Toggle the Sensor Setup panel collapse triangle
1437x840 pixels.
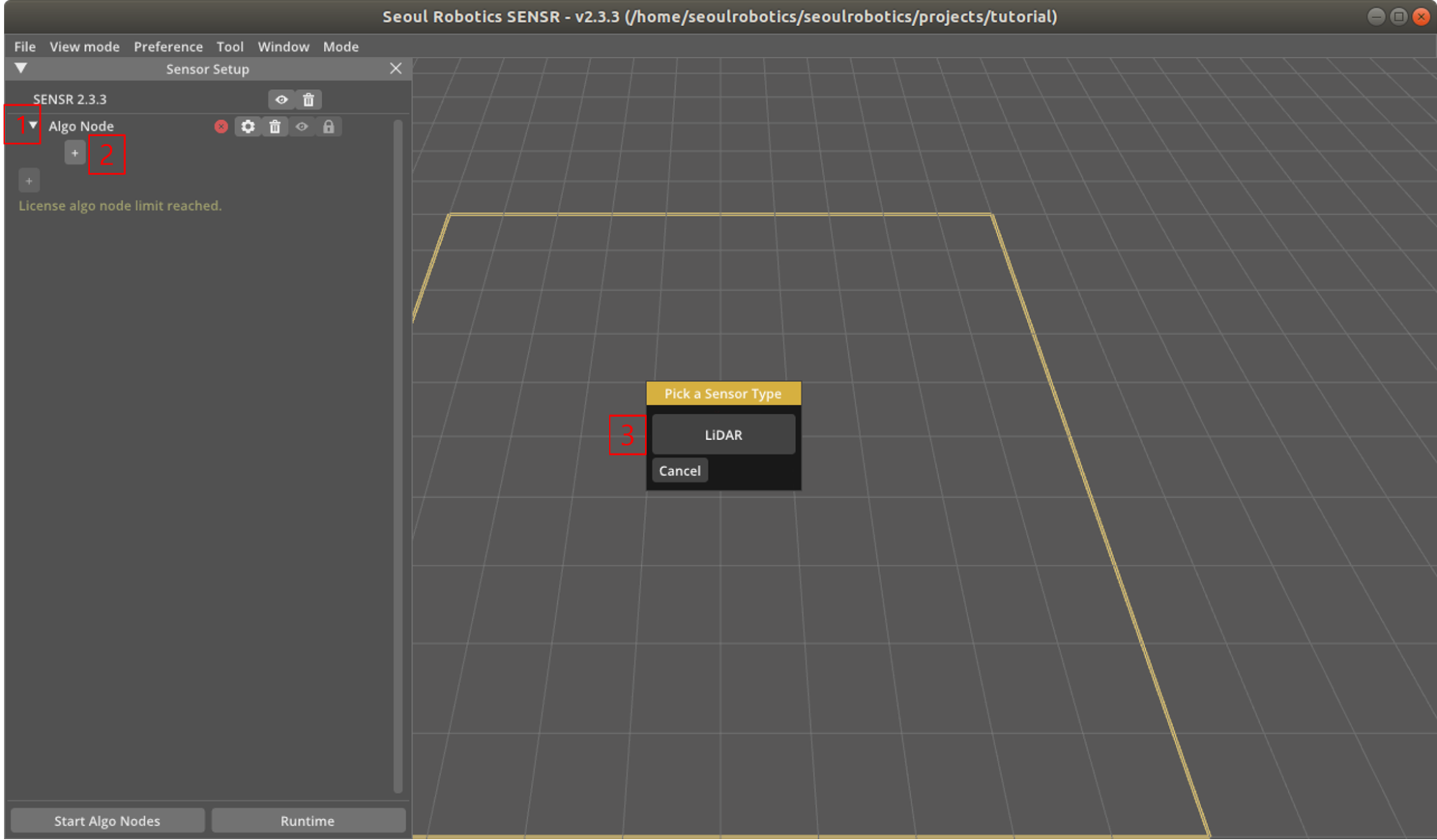click(20, 68)
